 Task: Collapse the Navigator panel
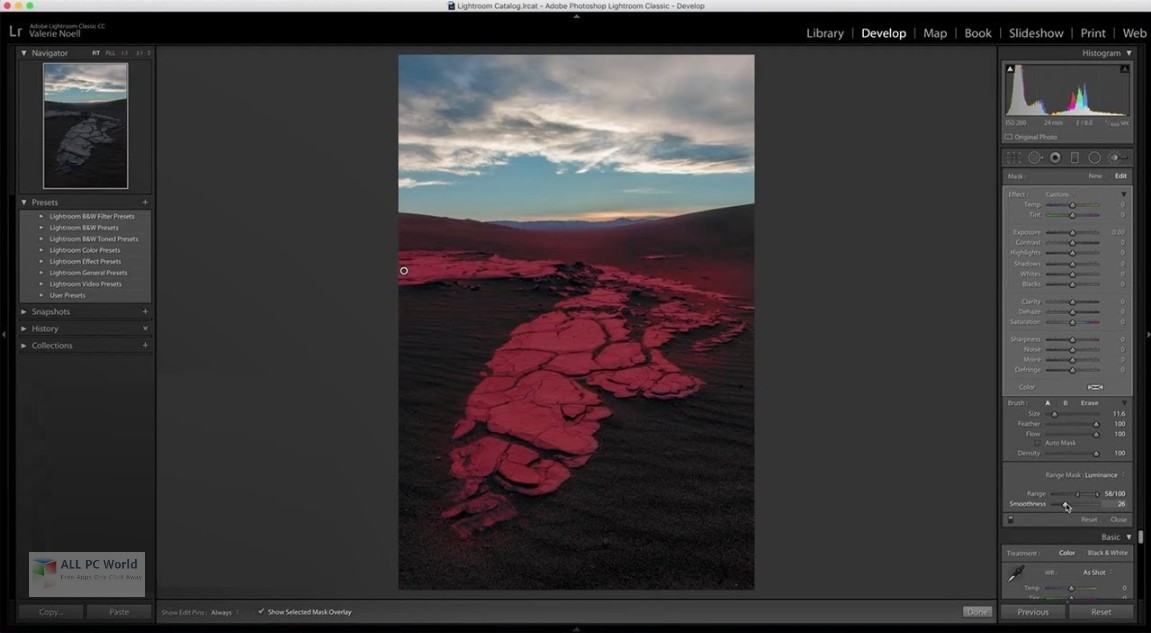tap(24, 53)
